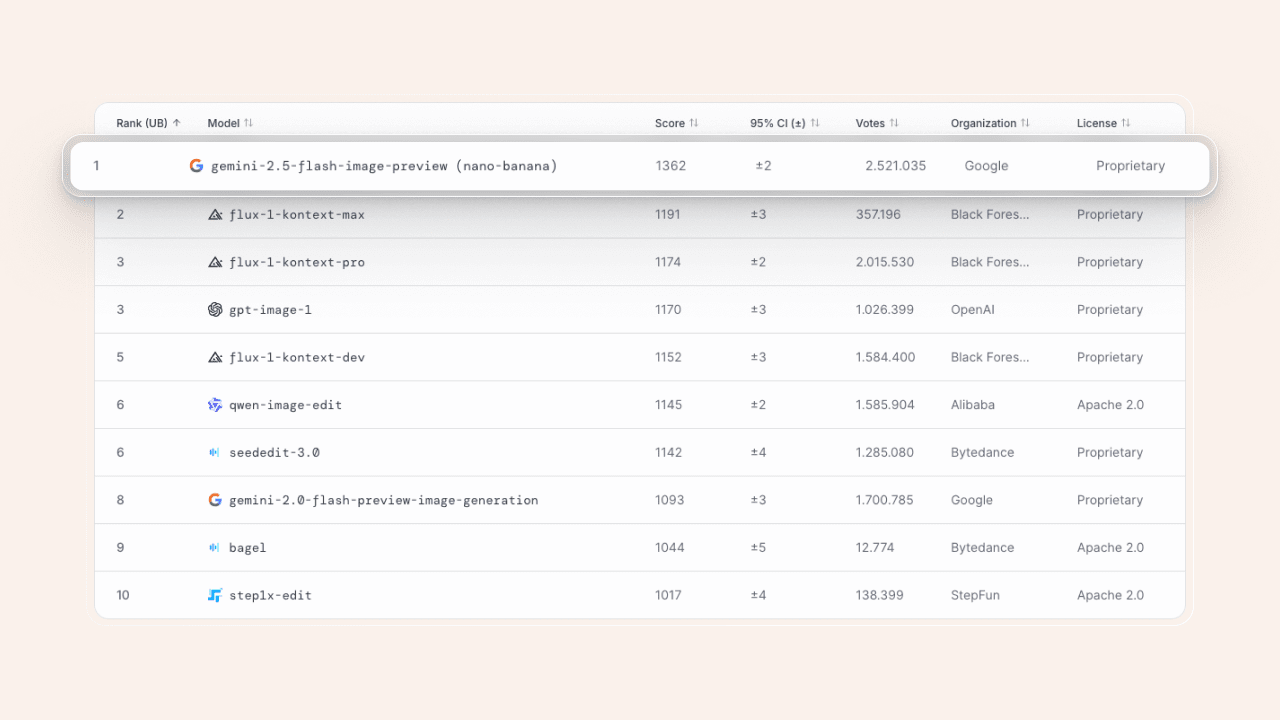The width and height of the screenshot is (1280, 720).
Task: Click the votes count 12.774
Action: tap(875, 547)
